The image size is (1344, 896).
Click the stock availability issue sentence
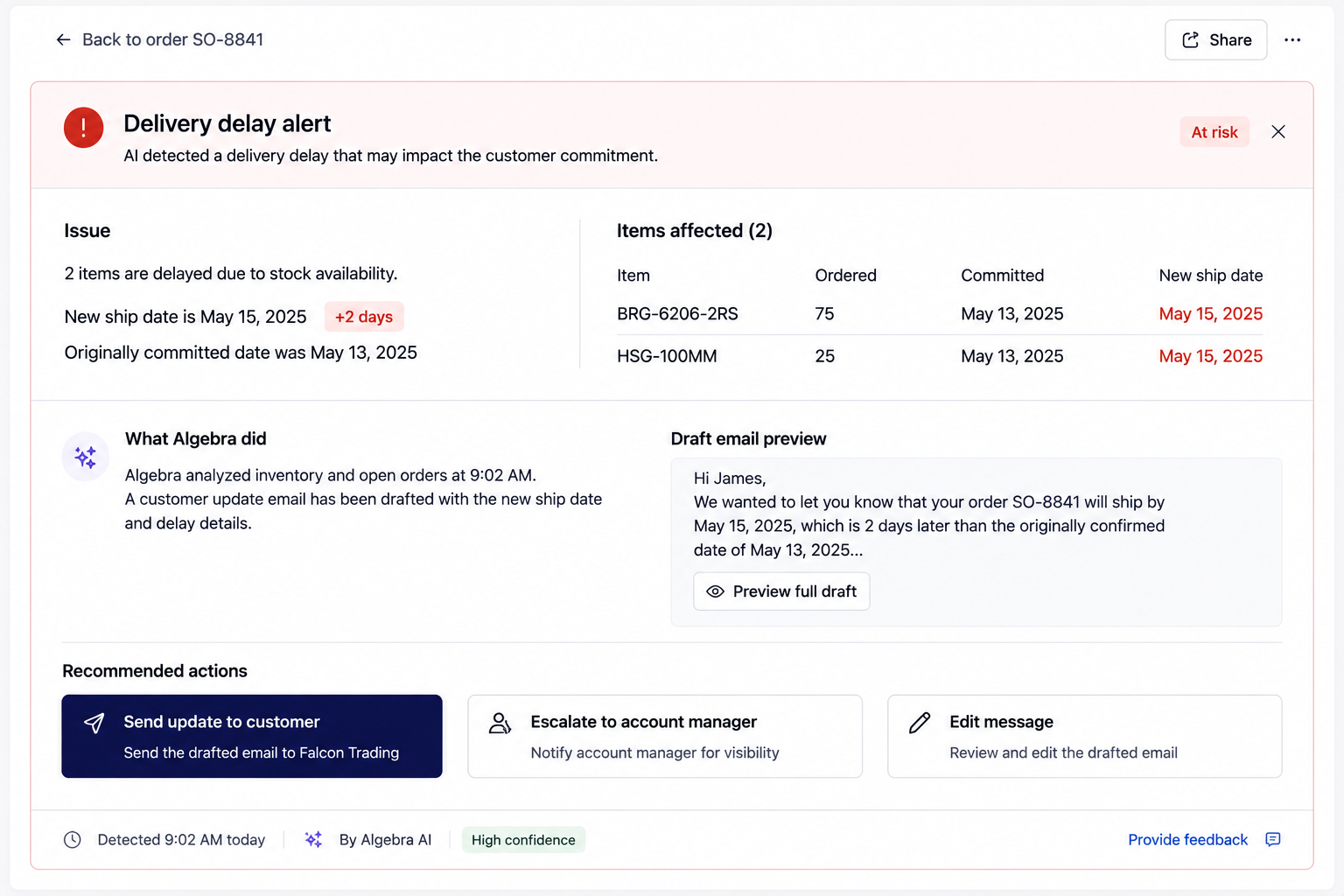click(231, 274)
